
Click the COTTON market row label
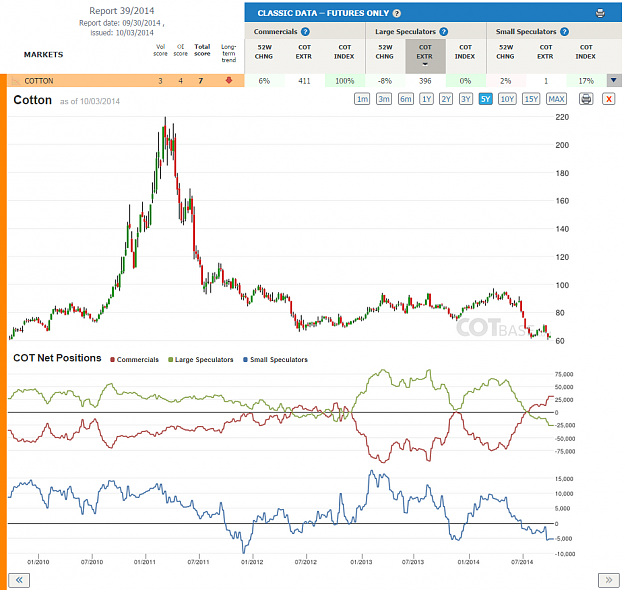click(39, 81)
